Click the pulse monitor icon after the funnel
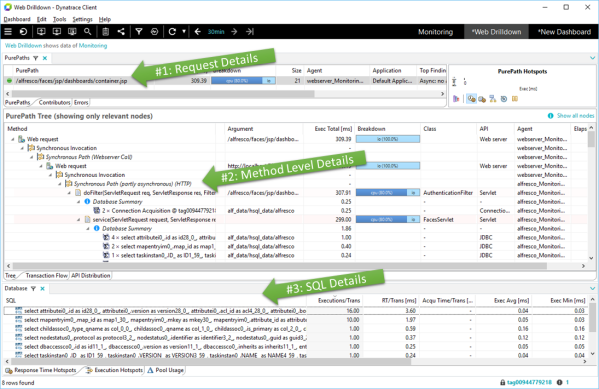 [154, 32]
